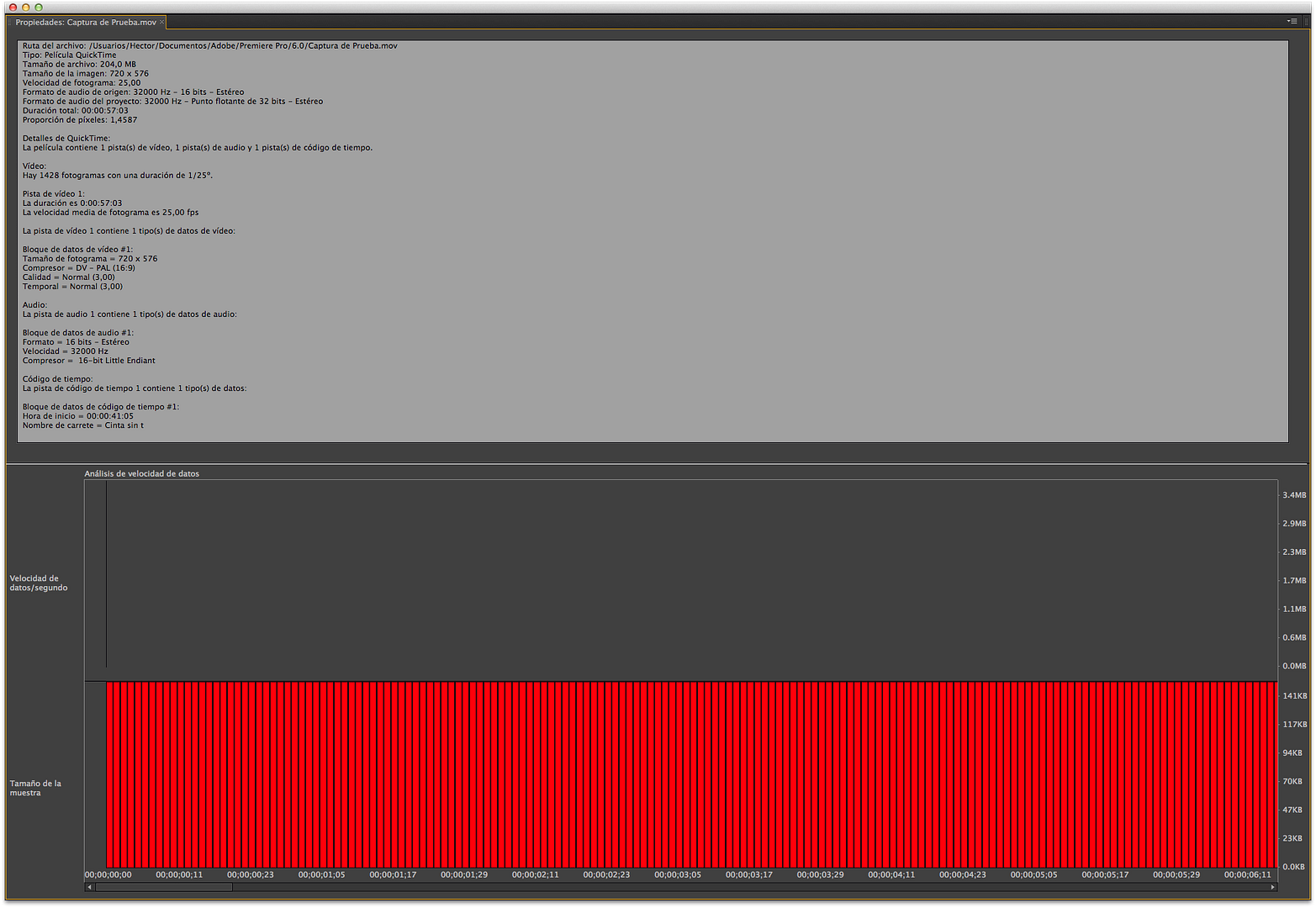Screen dimensions: 1316x908
Task: Click the 'Ruta del archivo' path line
Action: coord(210,46)
